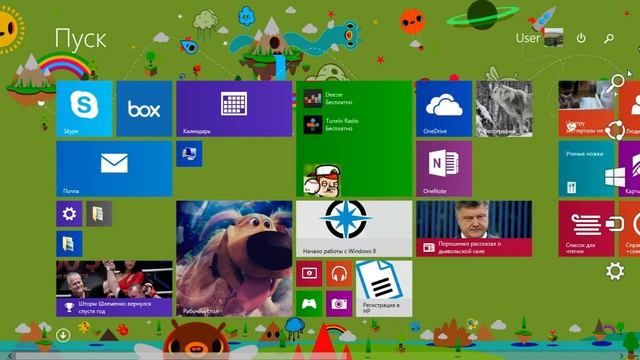Select TuneIn Radio in the Store tile

click(x=331, y=124)
